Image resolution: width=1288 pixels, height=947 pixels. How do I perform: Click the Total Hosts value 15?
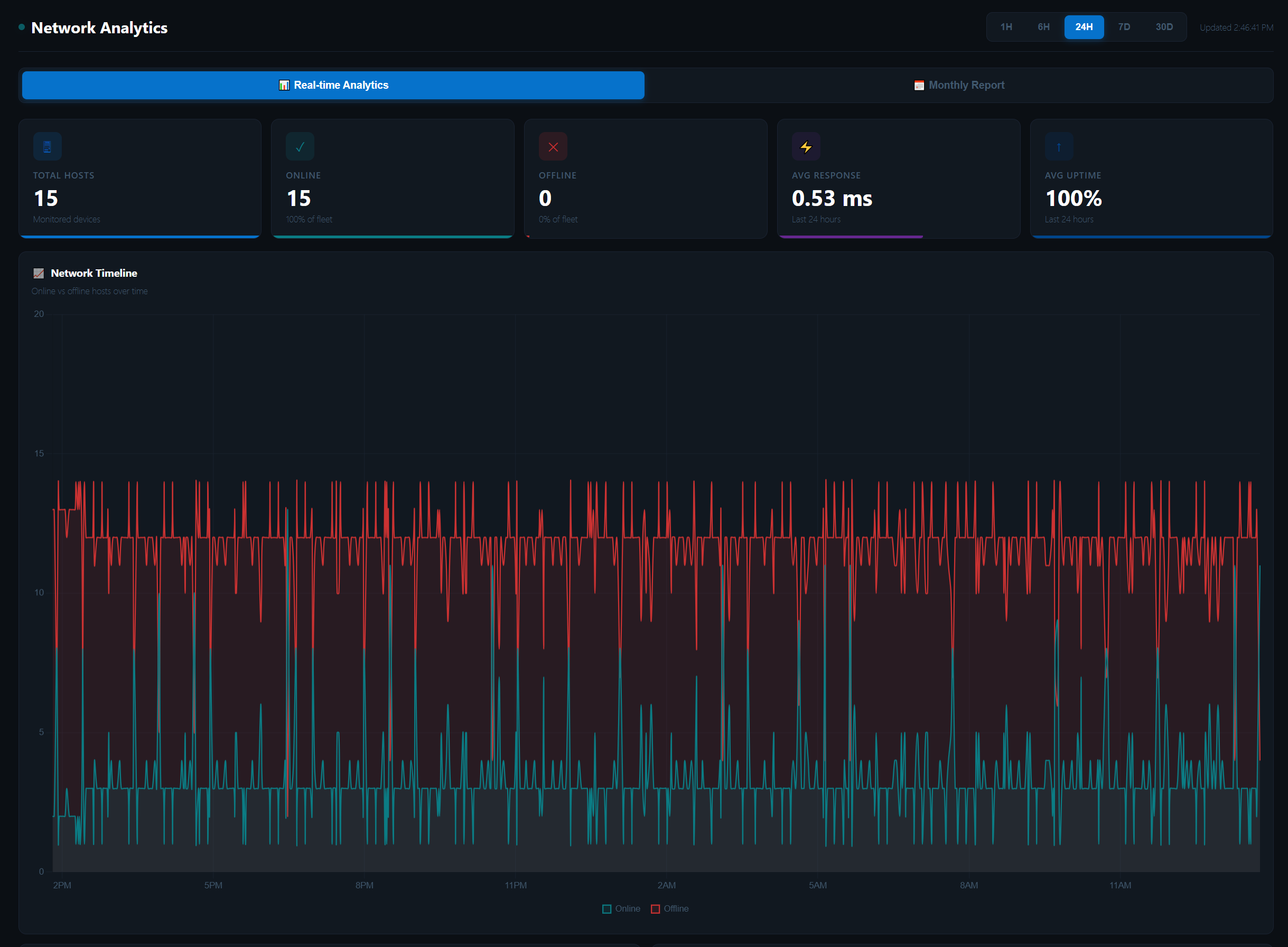click(46, 199)
